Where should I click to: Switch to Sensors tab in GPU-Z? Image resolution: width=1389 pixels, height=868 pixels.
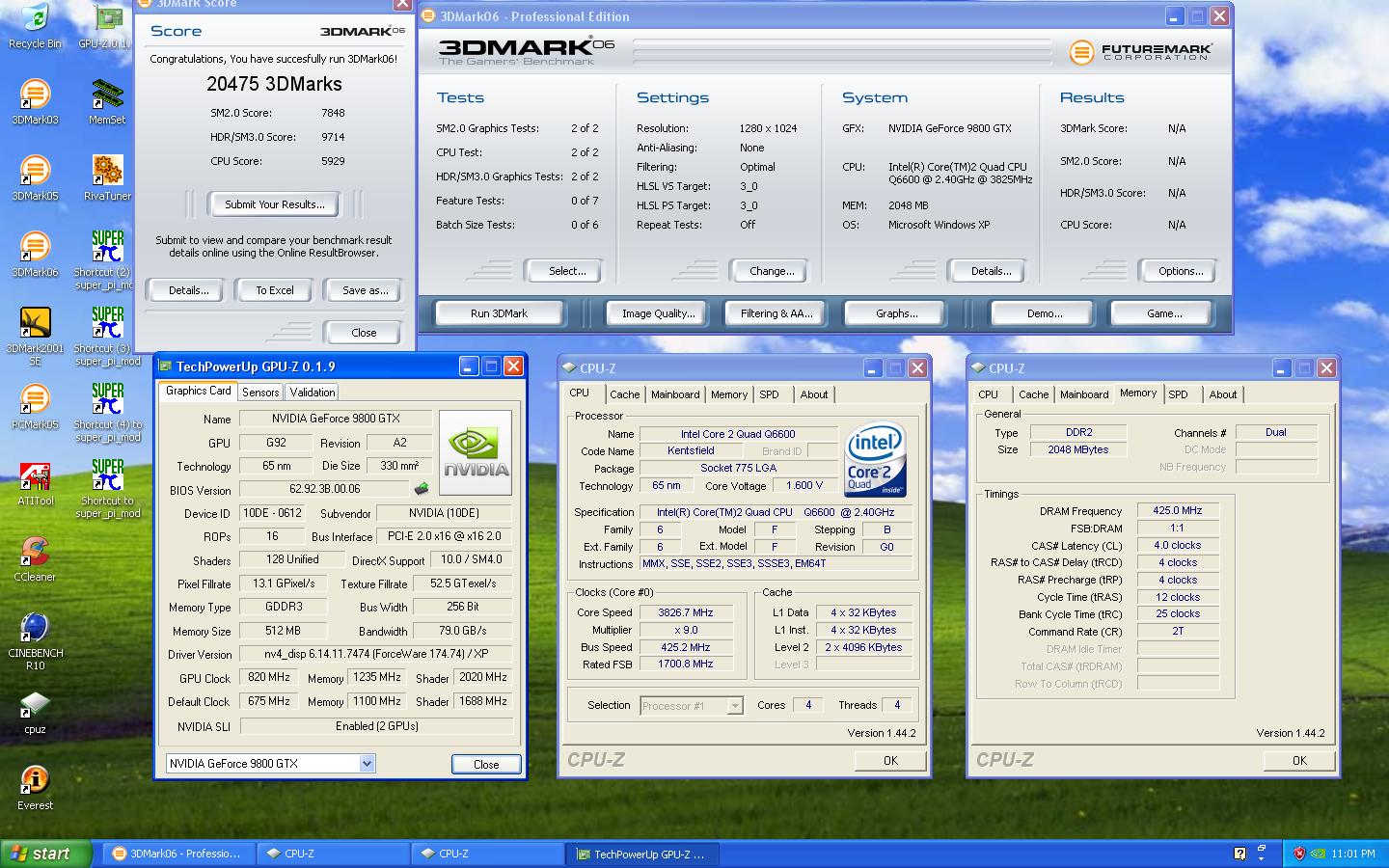click(260, 392)
